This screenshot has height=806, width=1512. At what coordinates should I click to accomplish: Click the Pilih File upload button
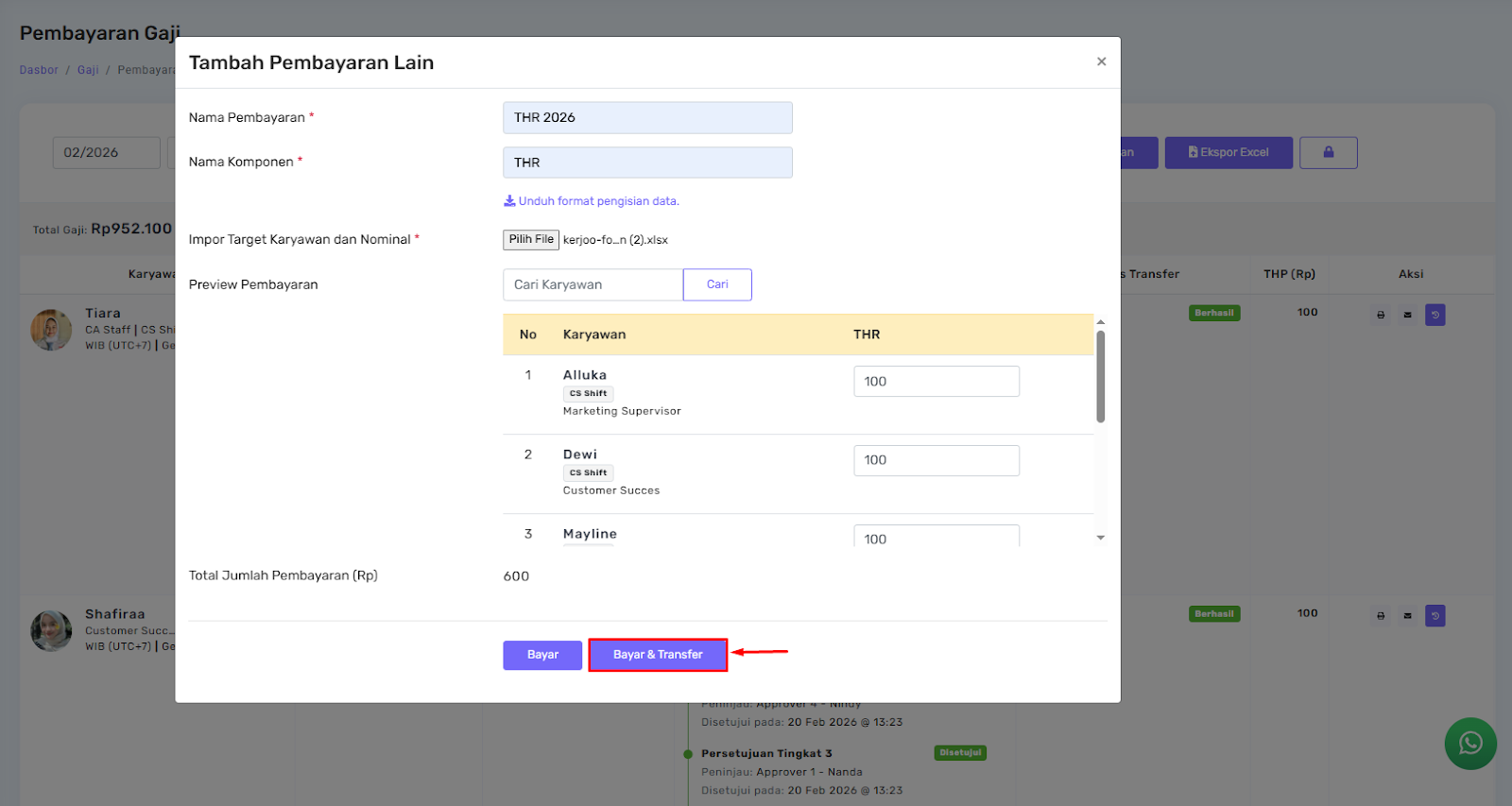pyautogui.click(x=530, y=240)
